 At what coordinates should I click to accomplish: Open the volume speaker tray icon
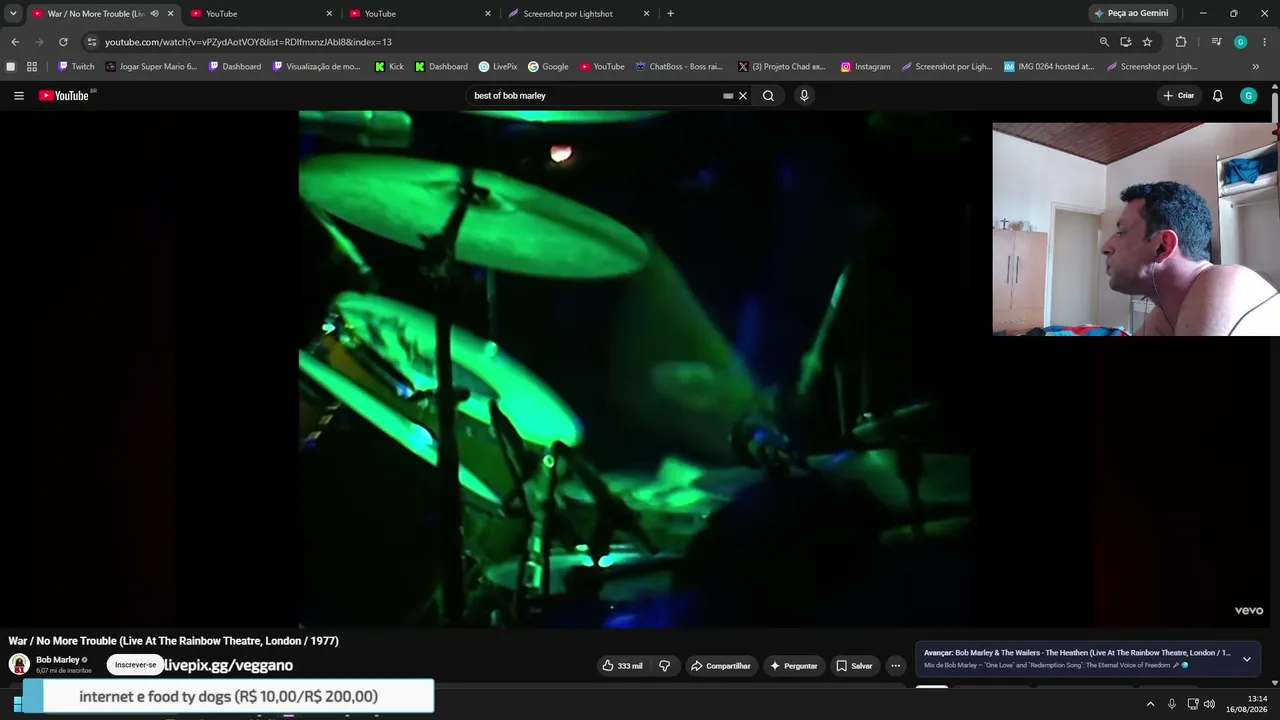[x=1209, y=704]
